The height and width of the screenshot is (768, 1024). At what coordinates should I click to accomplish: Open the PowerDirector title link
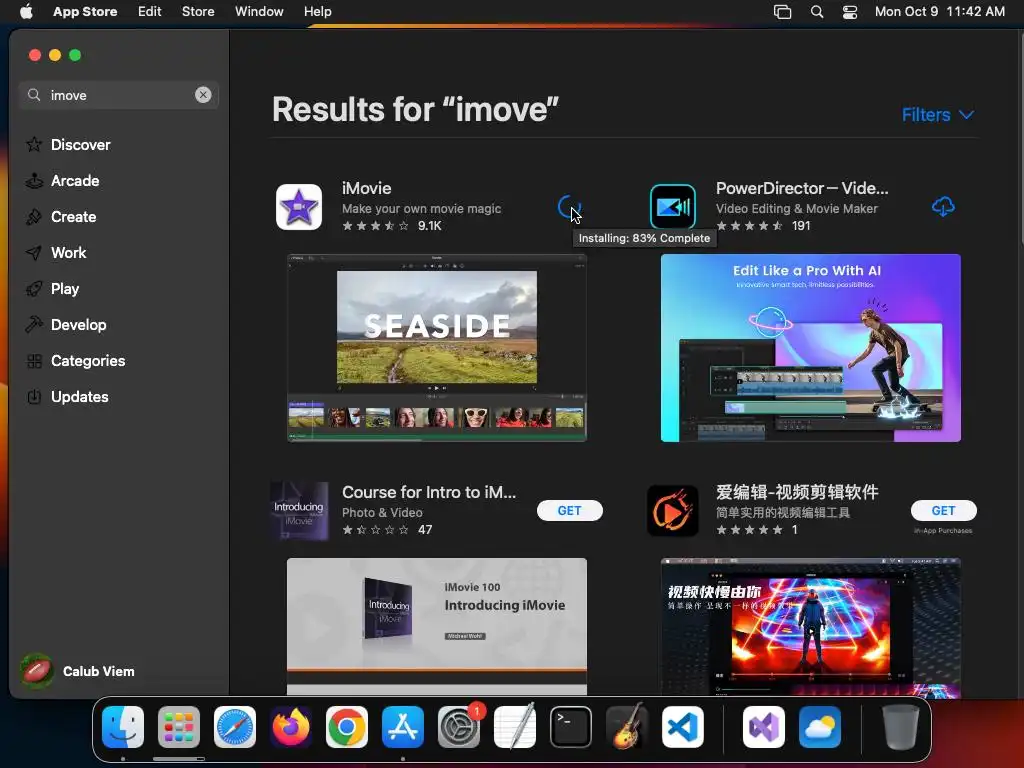coord(802,188)
